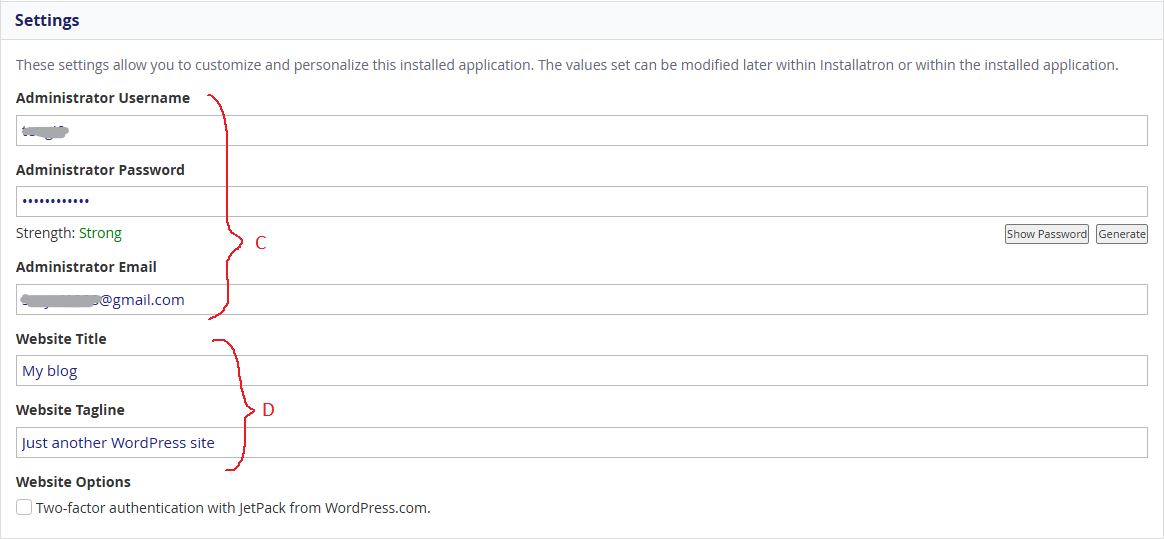Click the settings description paragraph text
The width and height of the screenshot is (1164, 539).
(566, 65)
